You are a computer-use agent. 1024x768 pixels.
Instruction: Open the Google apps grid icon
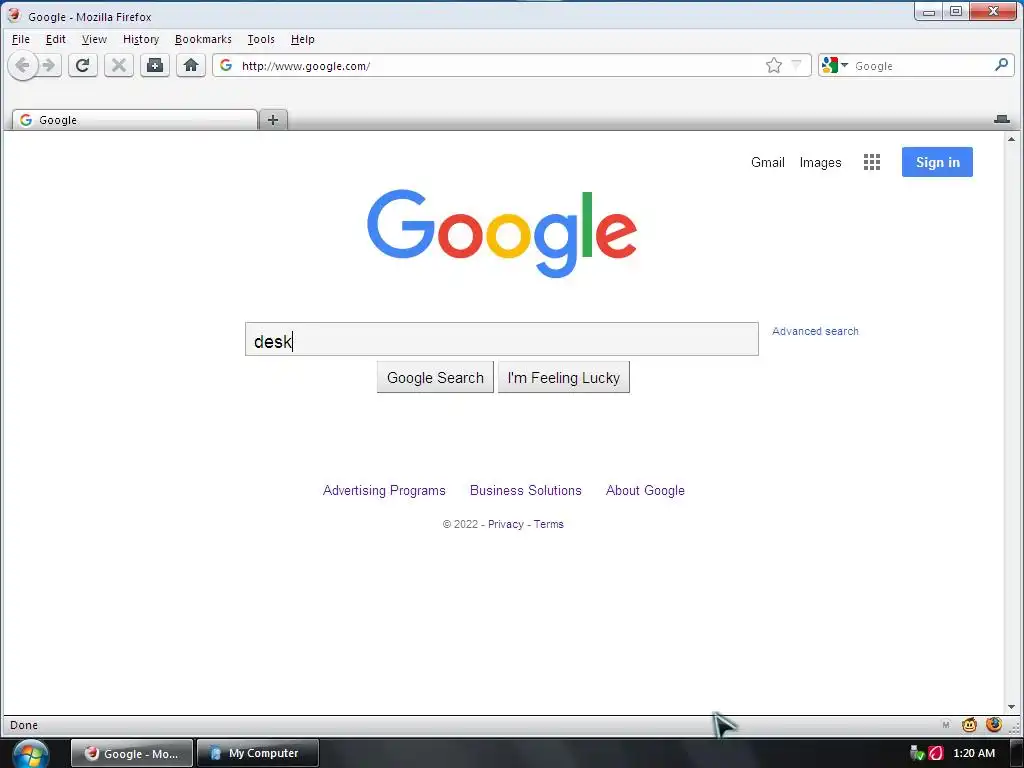[x=872, y=162]
